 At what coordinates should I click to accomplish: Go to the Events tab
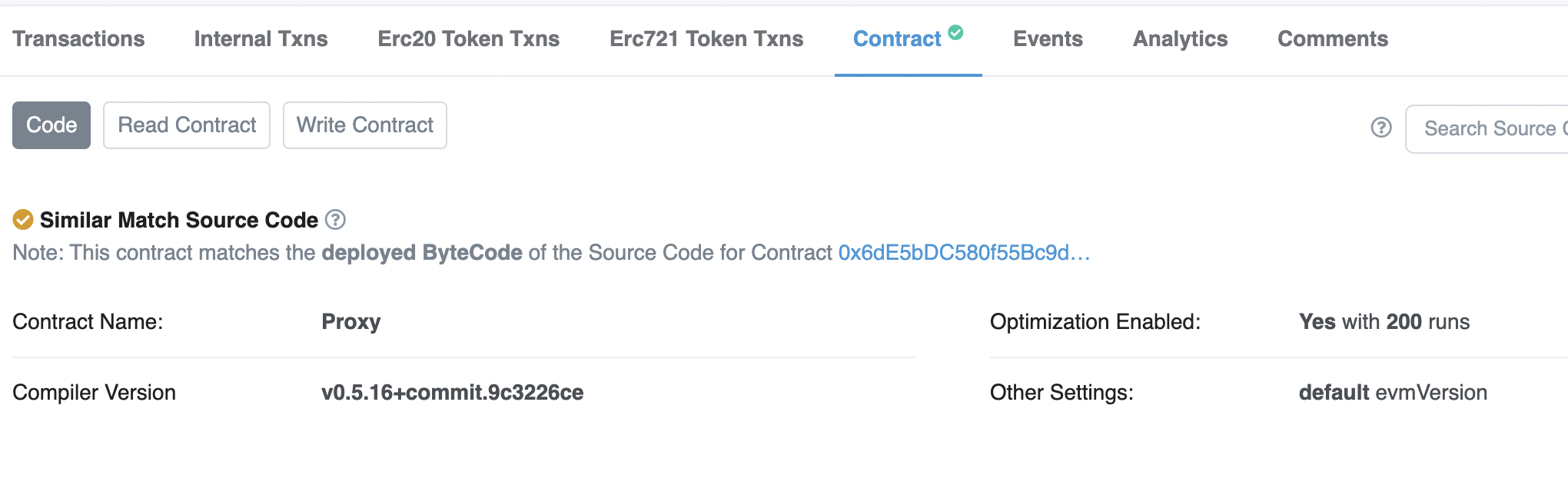(x=1048, y=39)
